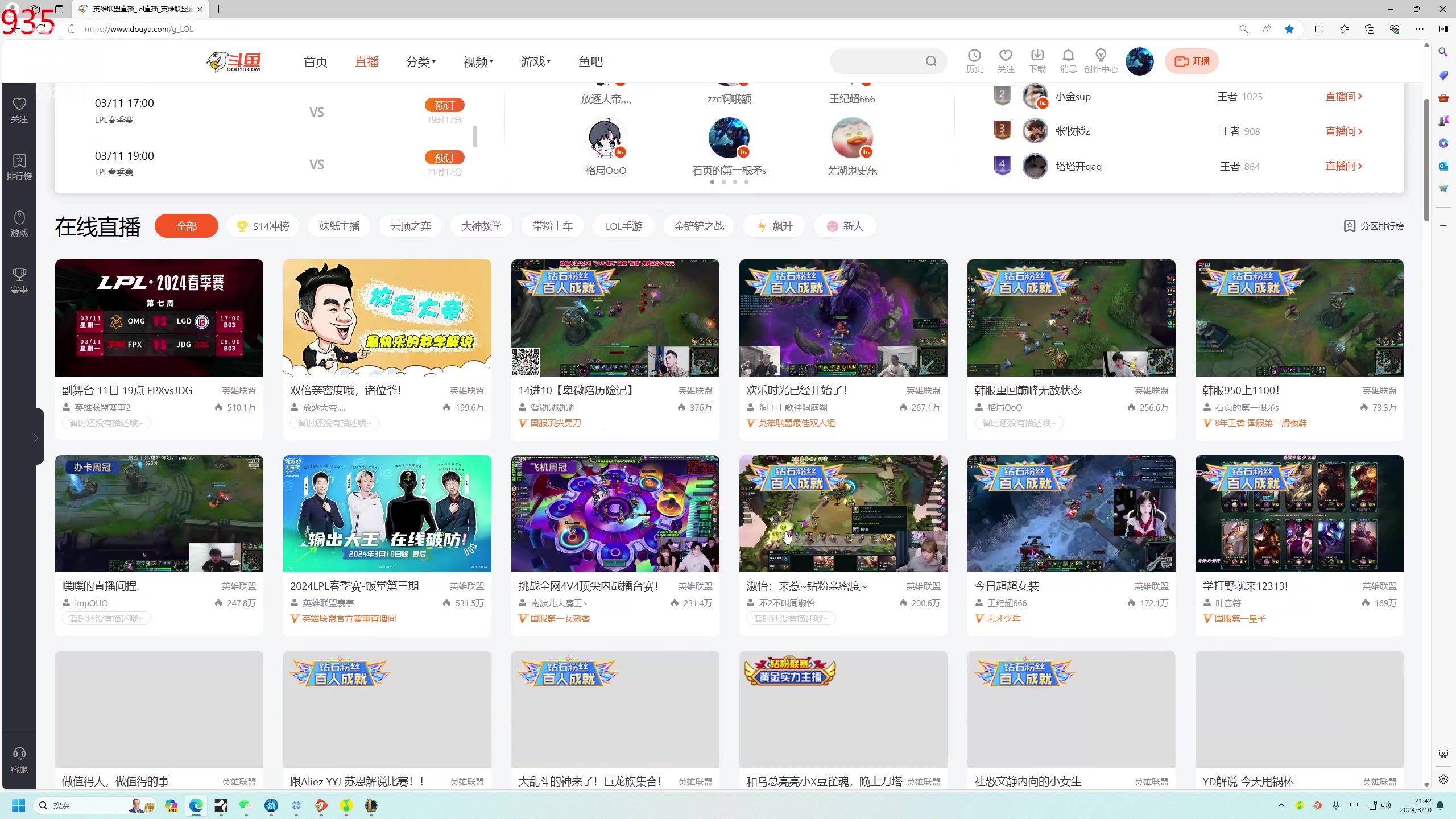Open 2024LPL春季赛-饭堂第三期 thumbnail
Screen dimensions: 1456x819
pos(387,514)
